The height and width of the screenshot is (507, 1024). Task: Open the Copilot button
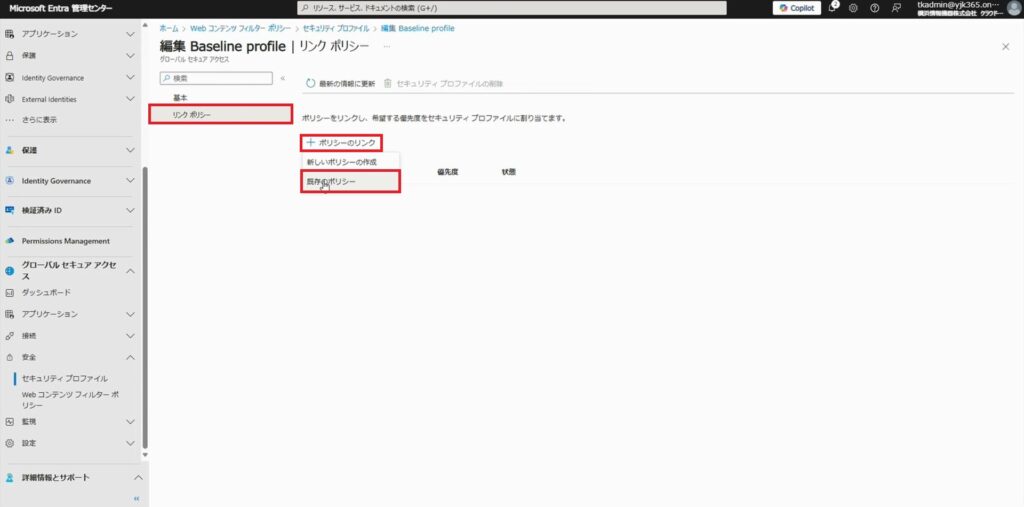[x=796, y=8]
